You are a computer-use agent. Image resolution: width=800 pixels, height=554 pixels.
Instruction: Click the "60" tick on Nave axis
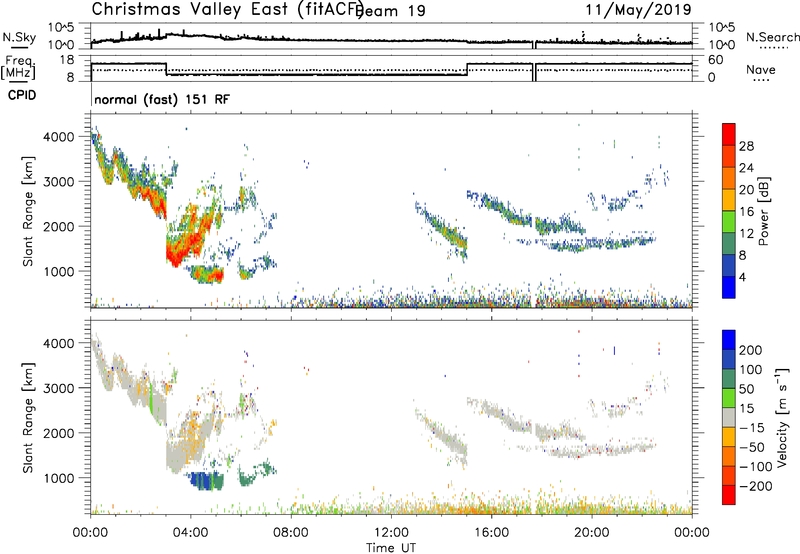pos(716,60)
